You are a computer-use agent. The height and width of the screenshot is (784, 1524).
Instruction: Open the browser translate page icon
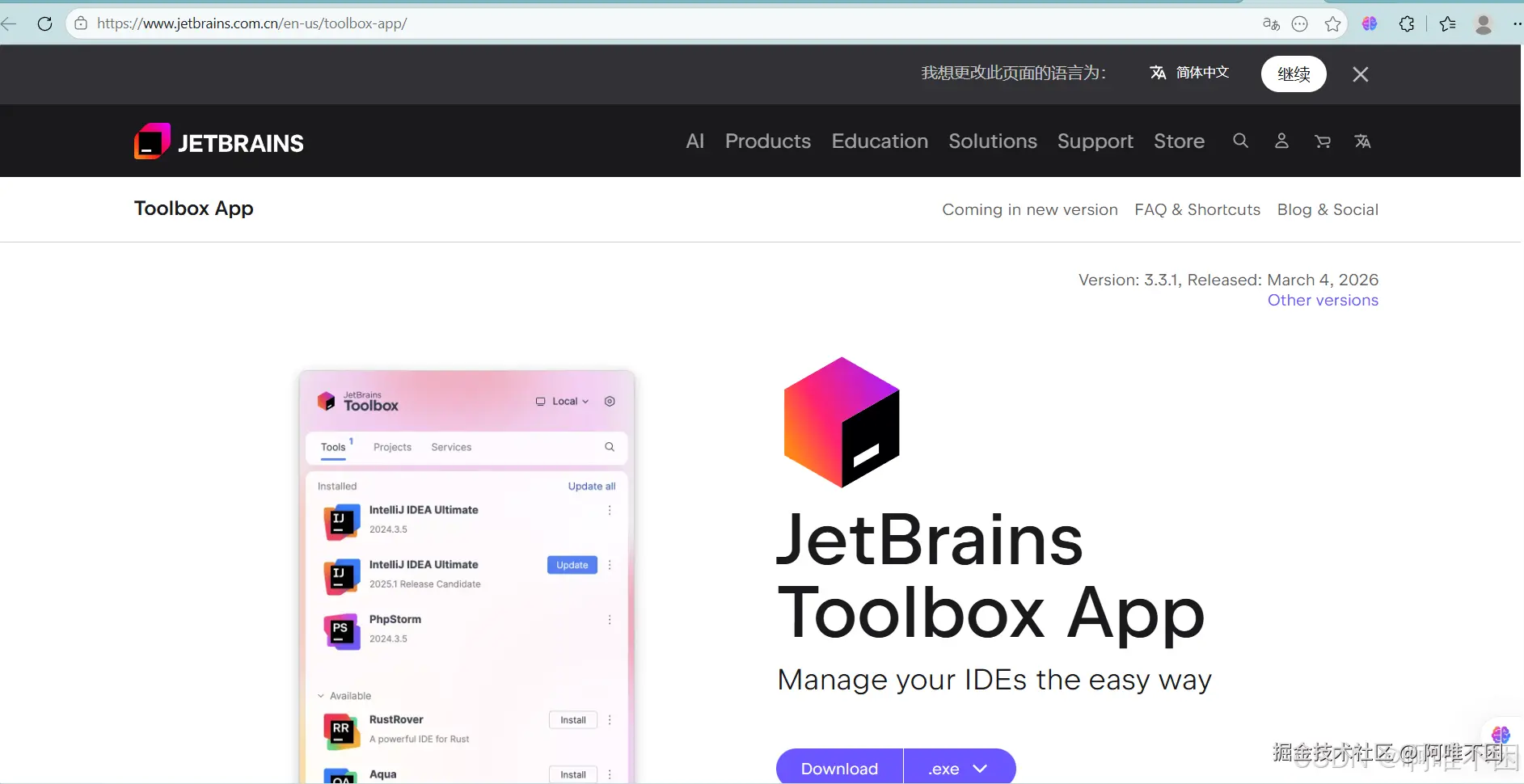tap(1271, 24)
